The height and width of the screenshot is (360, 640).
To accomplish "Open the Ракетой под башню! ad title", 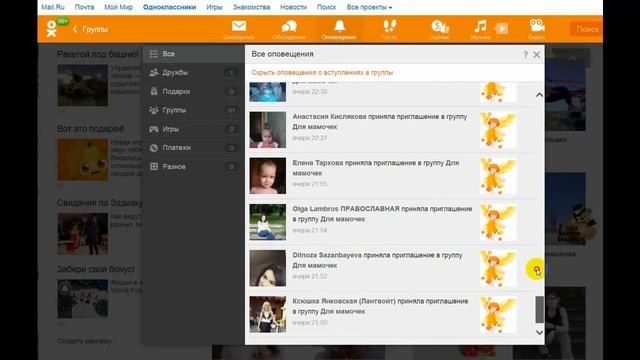I will coord(98,54).
